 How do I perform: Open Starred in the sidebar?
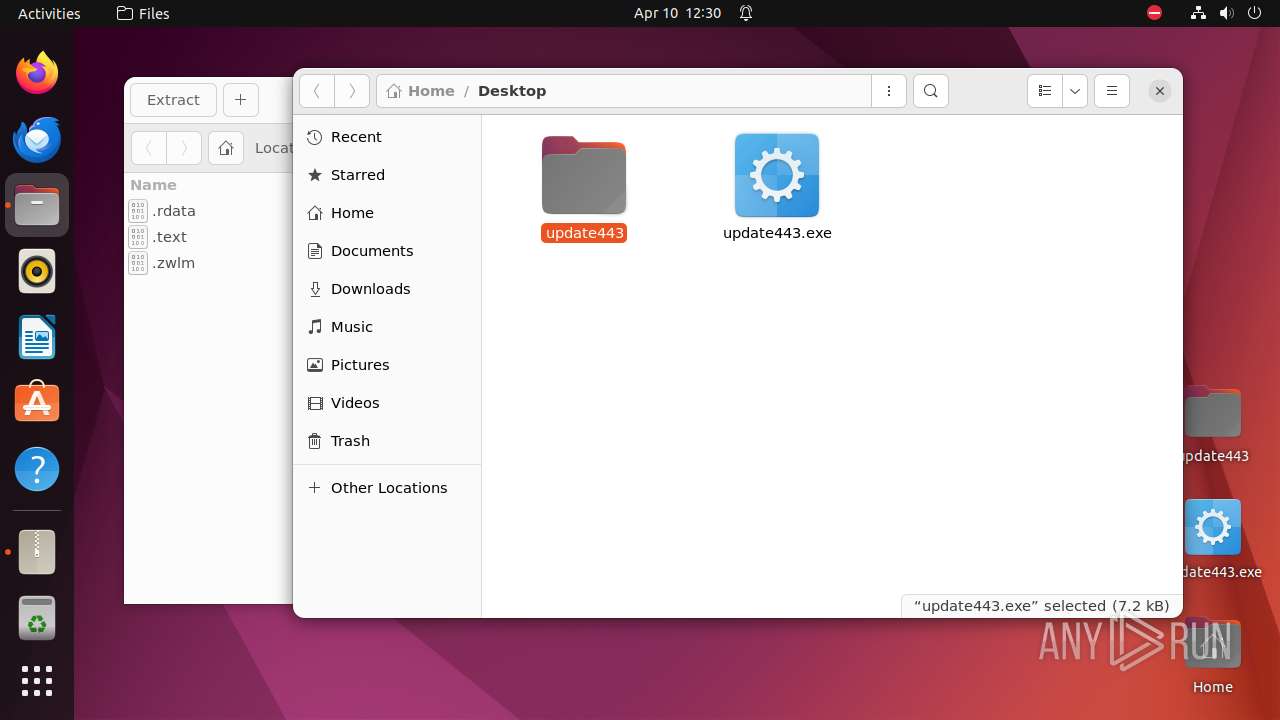click(x=387, y=175)
